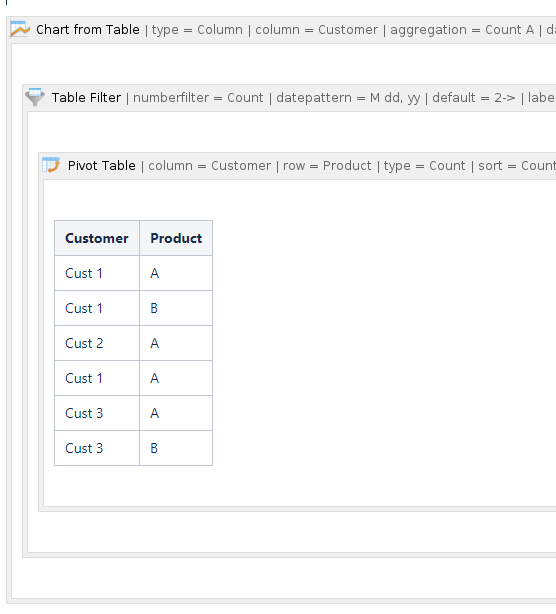This screenshot has width=556, height=614.
Task: Click the first Cust 3 cell
Action: [x=97, y=413]
